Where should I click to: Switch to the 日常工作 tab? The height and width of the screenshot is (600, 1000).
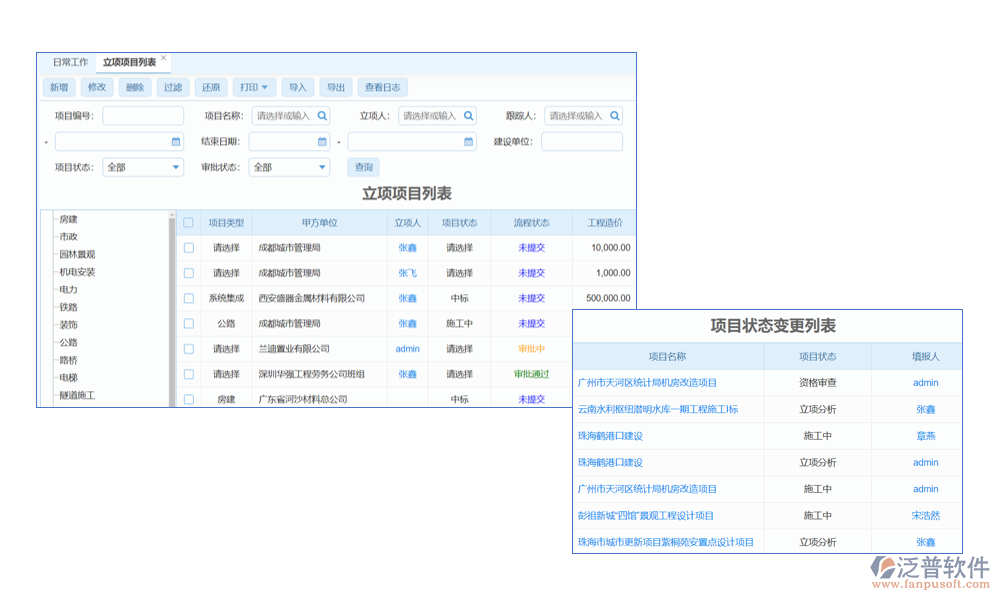pyautogui.click(x=70, y=62)
